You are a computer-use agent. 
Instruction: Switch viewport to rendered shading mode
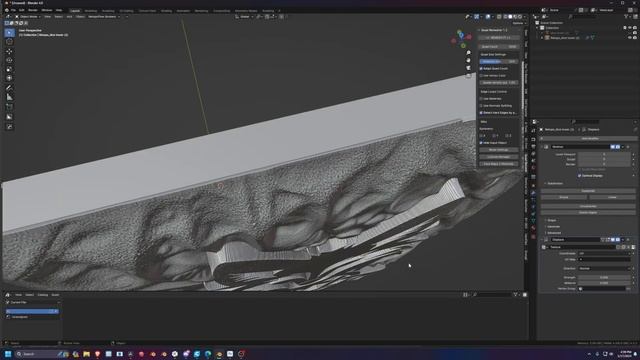click(520, 17)
